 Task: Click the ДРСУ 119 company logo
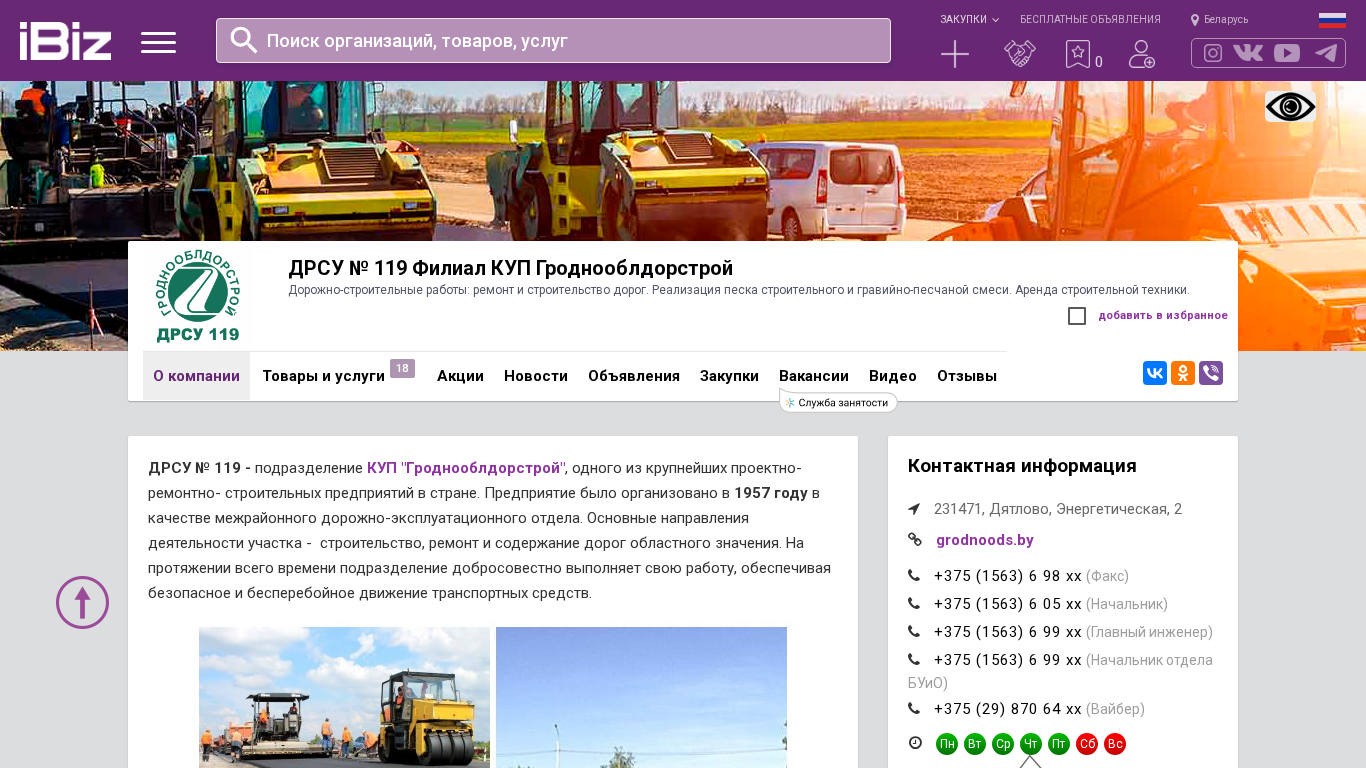point(198,296)
